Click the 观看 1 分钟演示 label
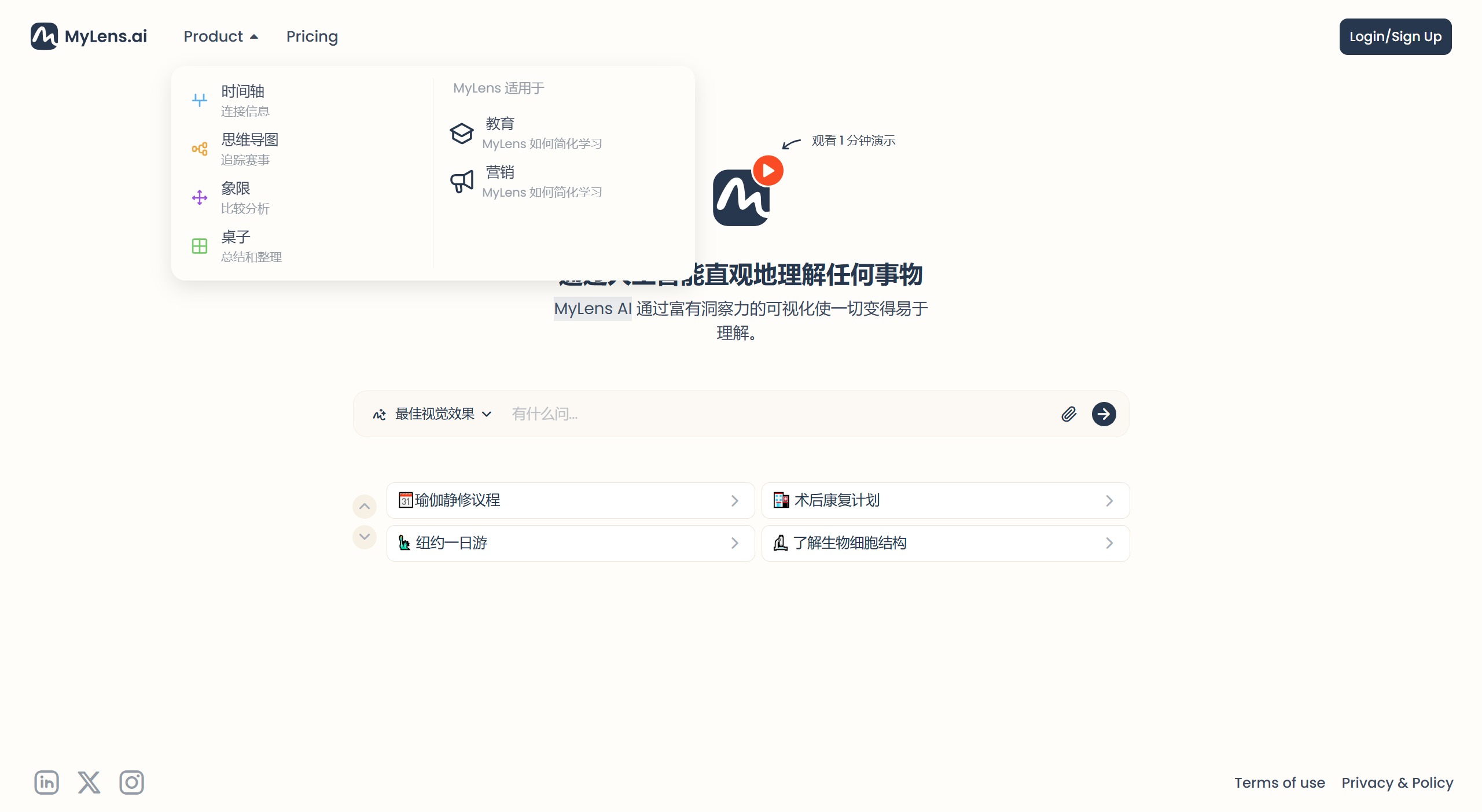The height and width of the screenshot is (812, 1482). tap(854, 141)
